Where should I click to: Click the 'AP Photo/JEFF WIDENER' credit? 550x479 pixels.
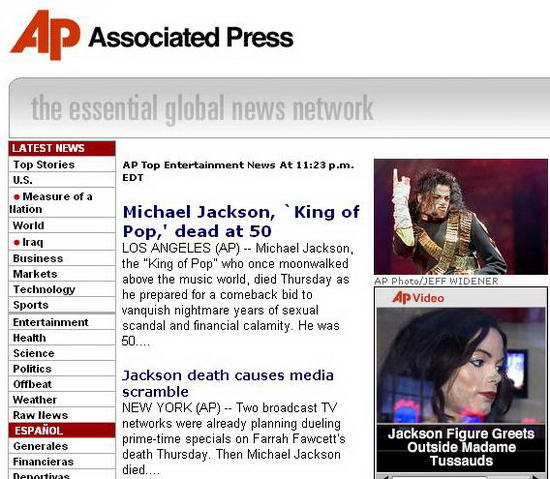[x=436, y=281]
